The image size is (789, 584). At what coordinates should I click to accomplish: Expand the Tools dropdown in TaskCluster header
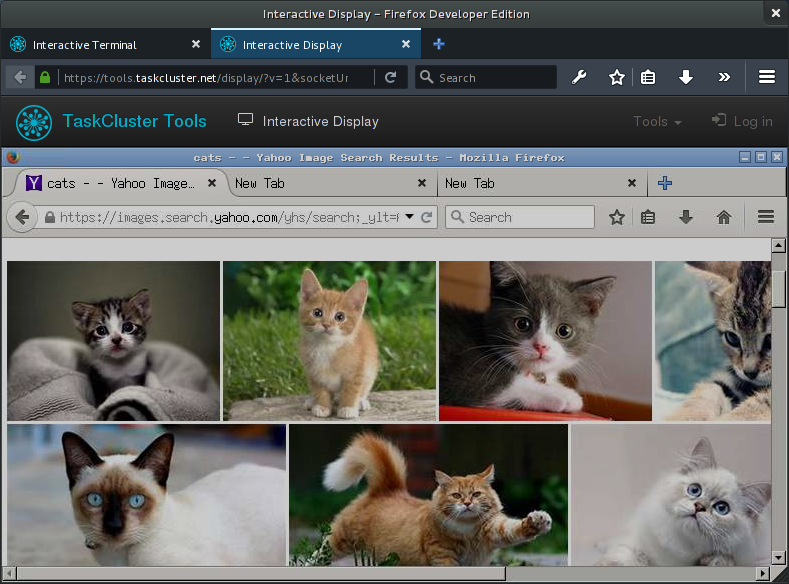pos(657,121)
